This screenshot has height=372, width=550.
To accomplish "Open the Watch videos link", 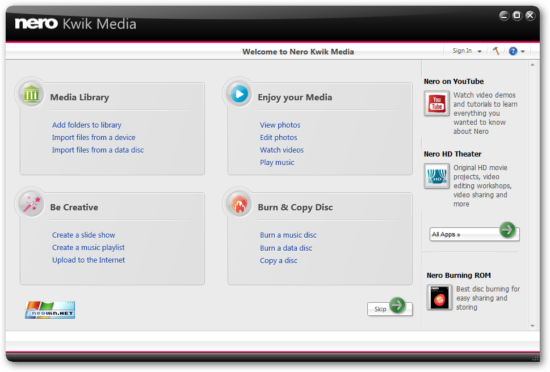I will [x=282, y=150].
